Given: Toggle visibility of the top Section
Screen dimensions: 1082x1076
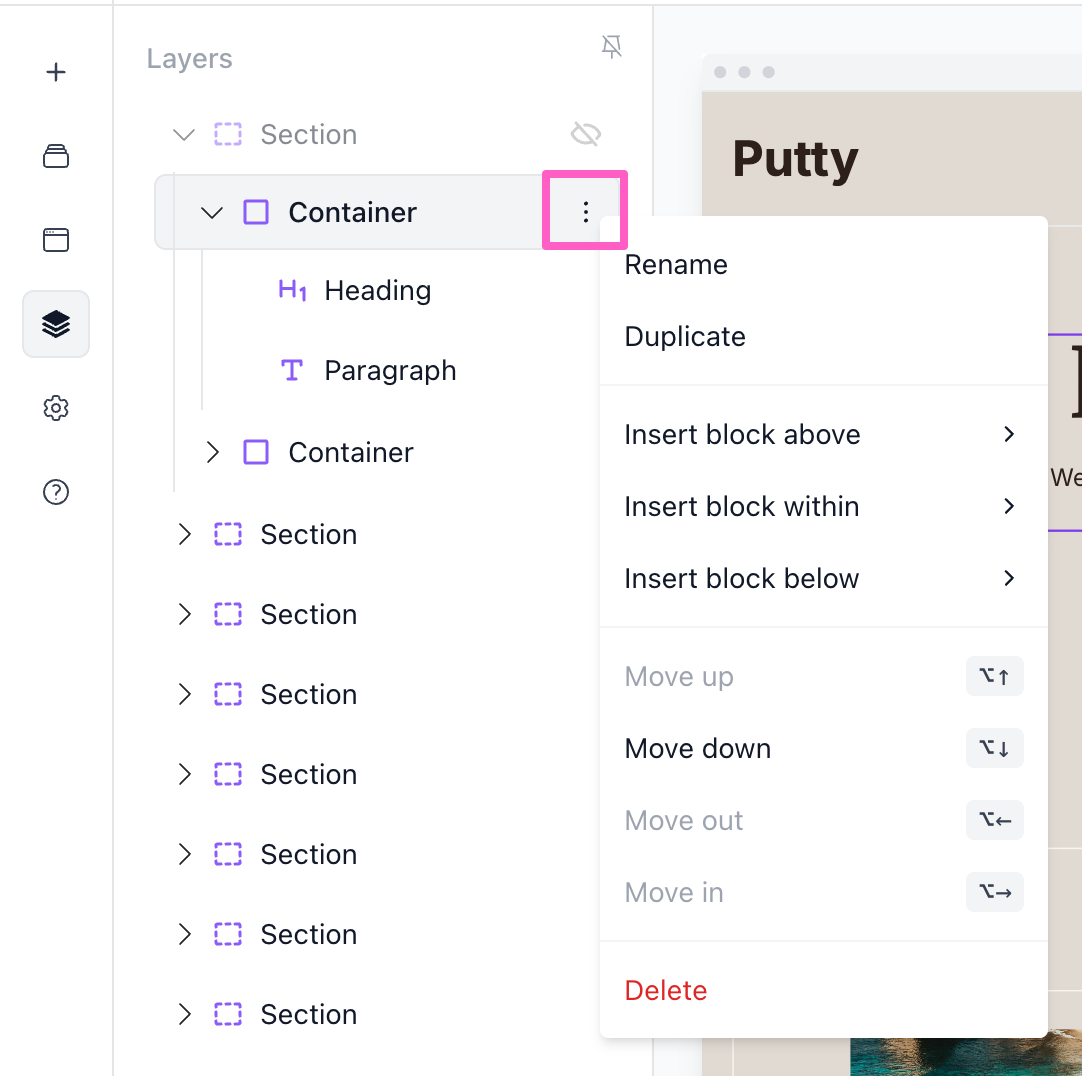Looking at the screenshot, I should pyautogui.click(x=585, y=134).
